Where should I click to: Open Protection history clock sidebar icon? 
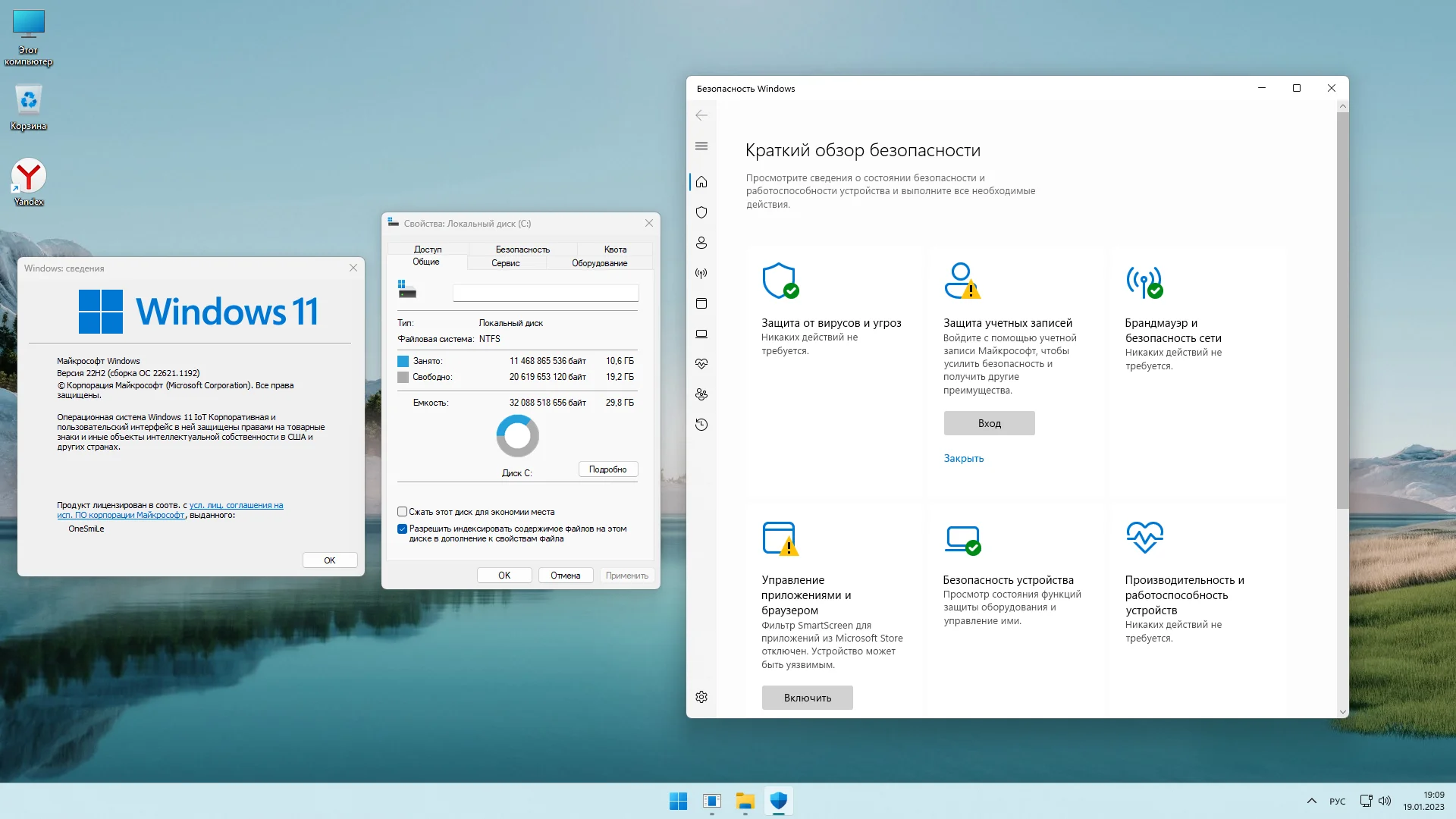701,425
